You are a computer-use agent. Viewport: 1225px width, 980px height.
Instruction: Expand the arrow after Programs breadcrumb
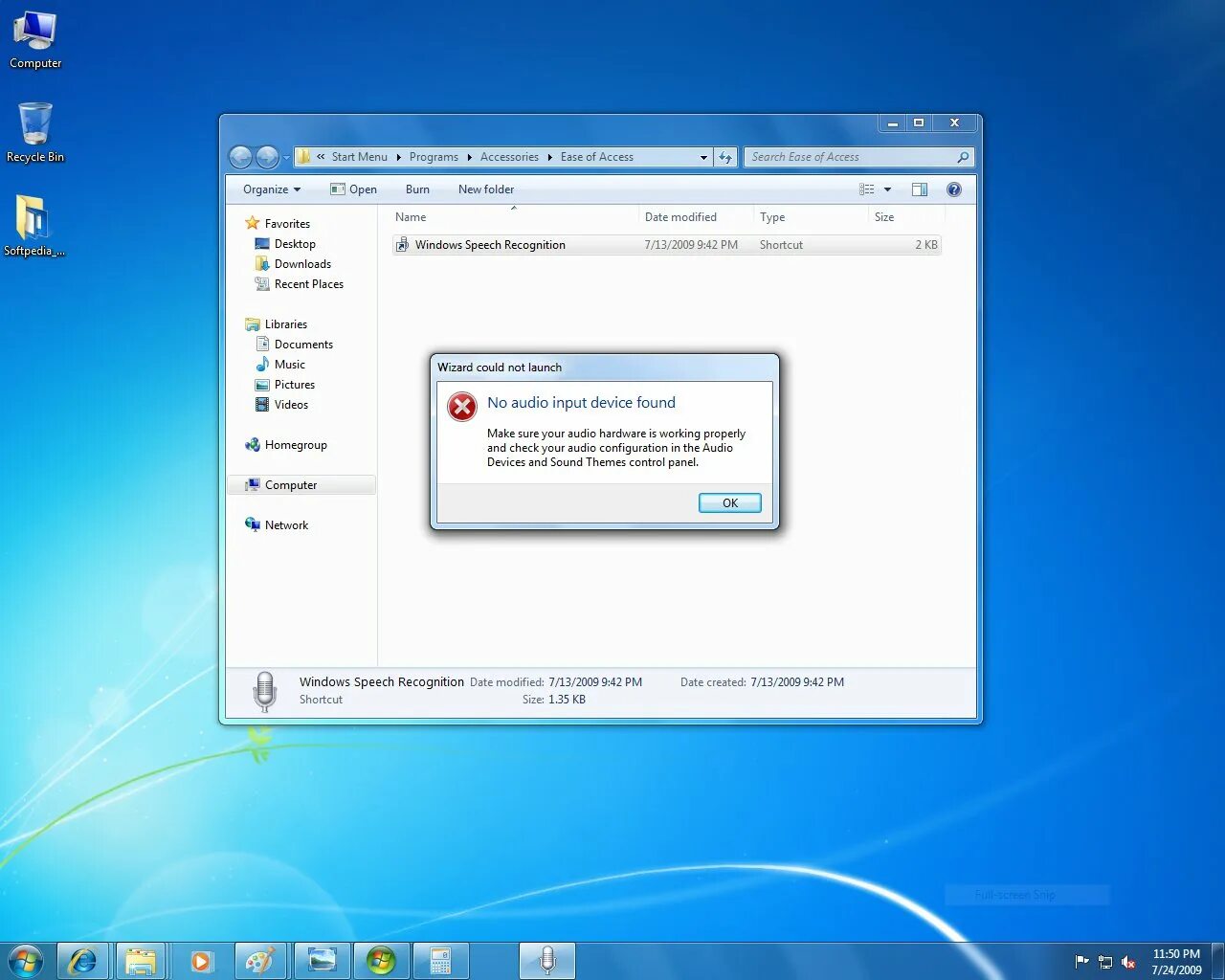pos(469,157)
